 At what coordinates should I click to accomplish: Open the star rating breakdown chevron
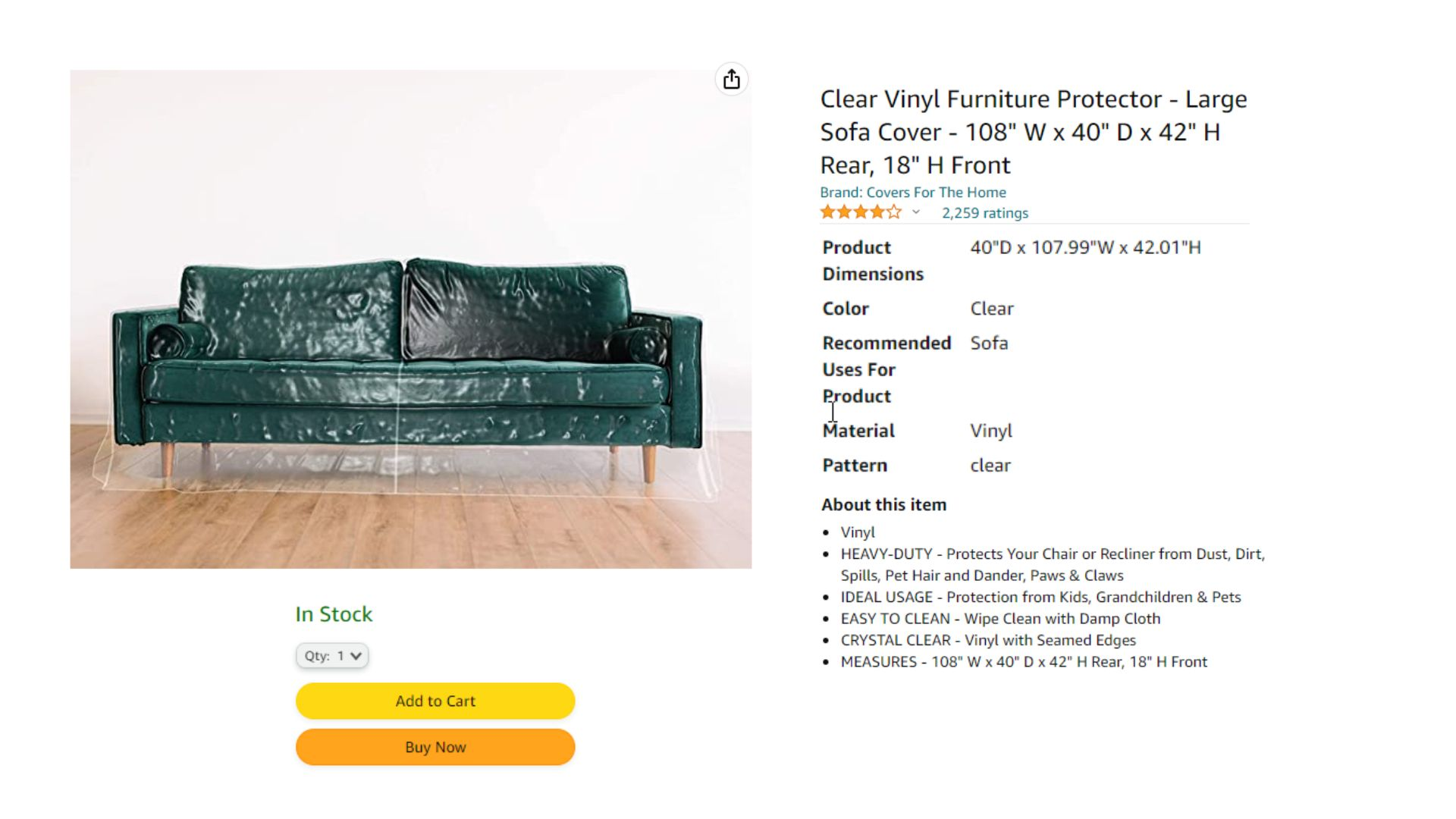[x=916, y=212]
